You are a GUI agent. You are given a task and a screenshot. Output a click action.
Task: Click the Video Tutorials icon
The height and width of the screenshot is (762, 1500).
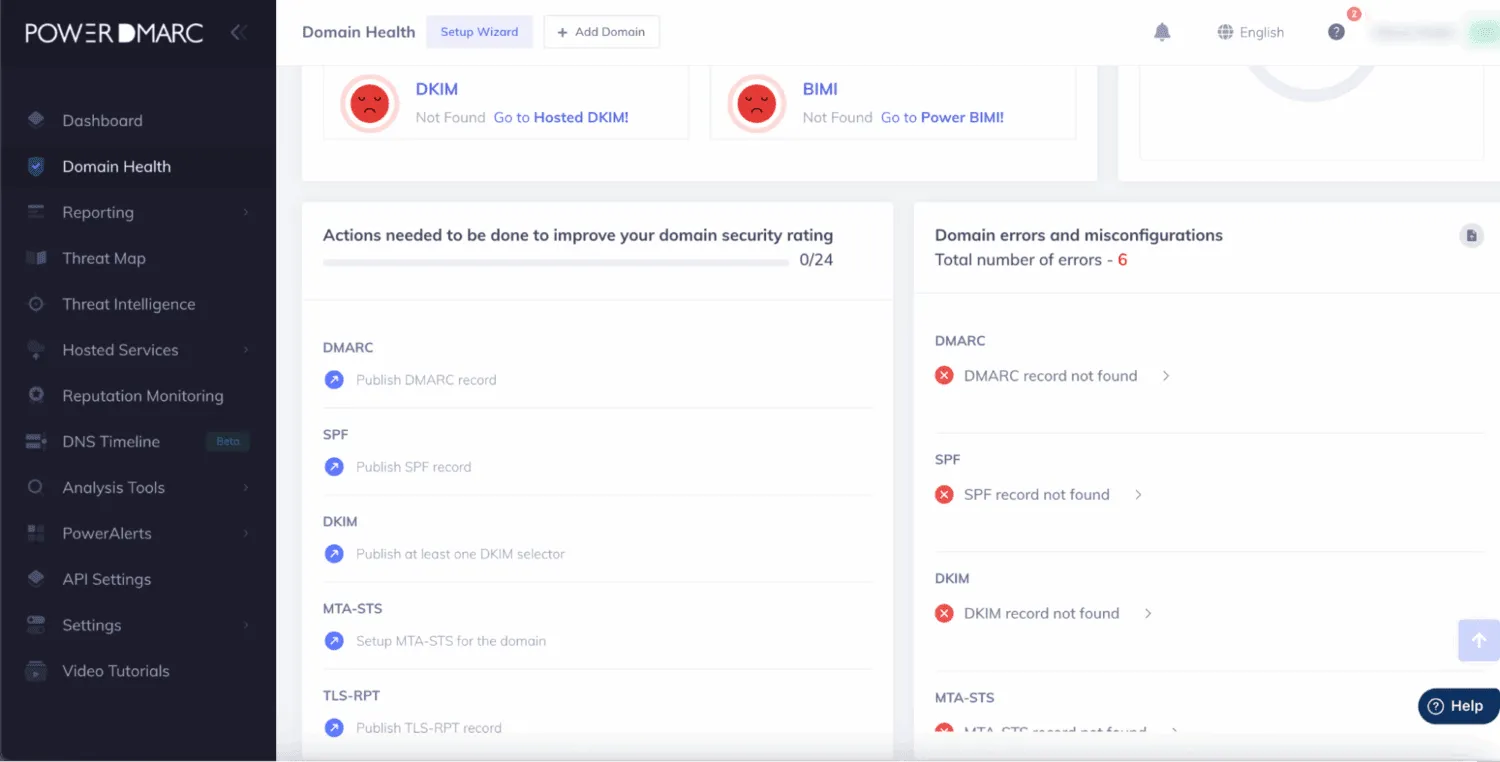click(36, 671)
